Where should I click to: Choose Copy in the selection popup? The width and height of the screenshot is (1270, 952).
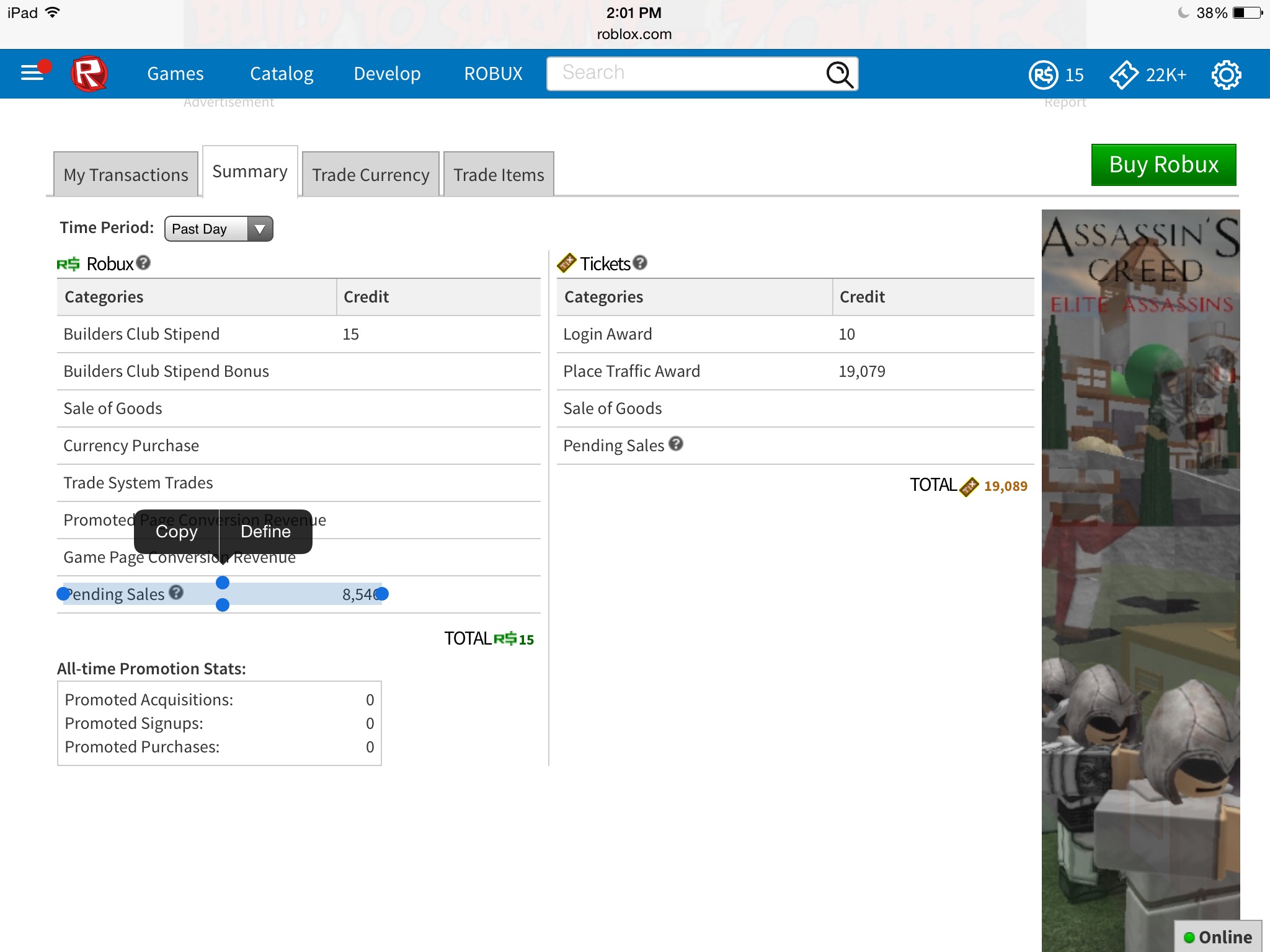pyautogui.click(x=176, y=532)
